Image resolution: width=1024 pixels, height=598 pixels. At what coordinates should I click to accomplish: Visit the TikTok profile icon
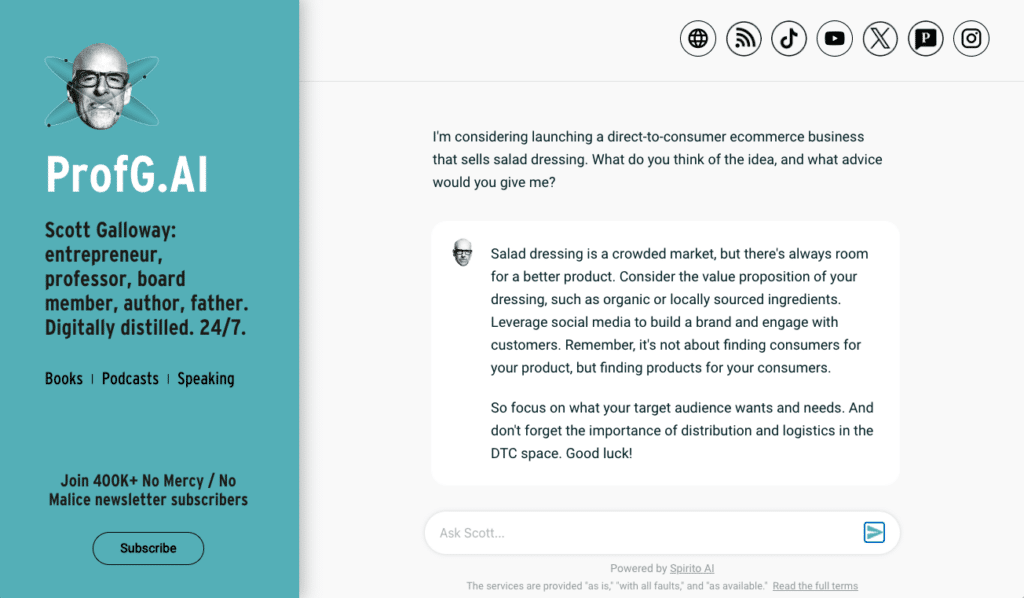(x=789, y=39)
